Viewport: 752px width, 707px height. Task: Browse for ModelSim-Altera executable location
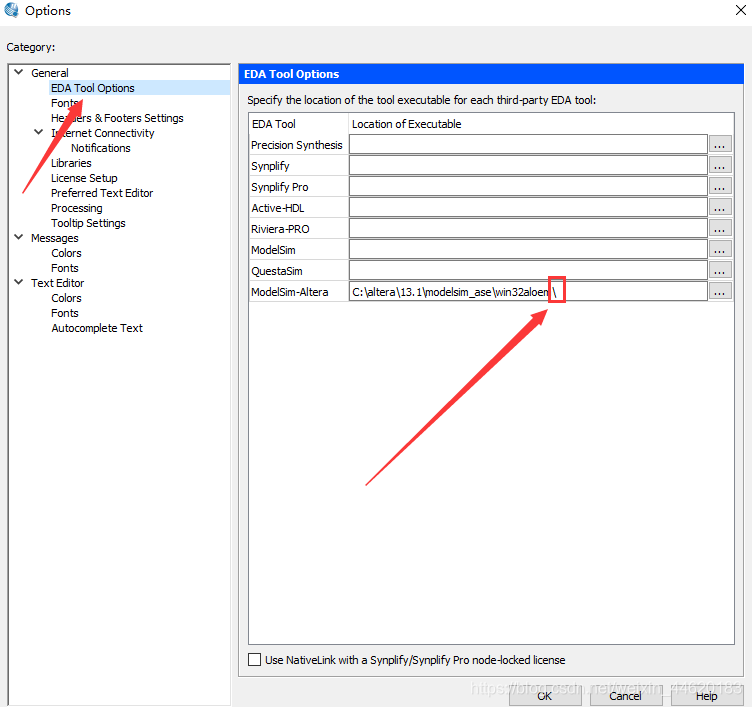click(719, 292)
